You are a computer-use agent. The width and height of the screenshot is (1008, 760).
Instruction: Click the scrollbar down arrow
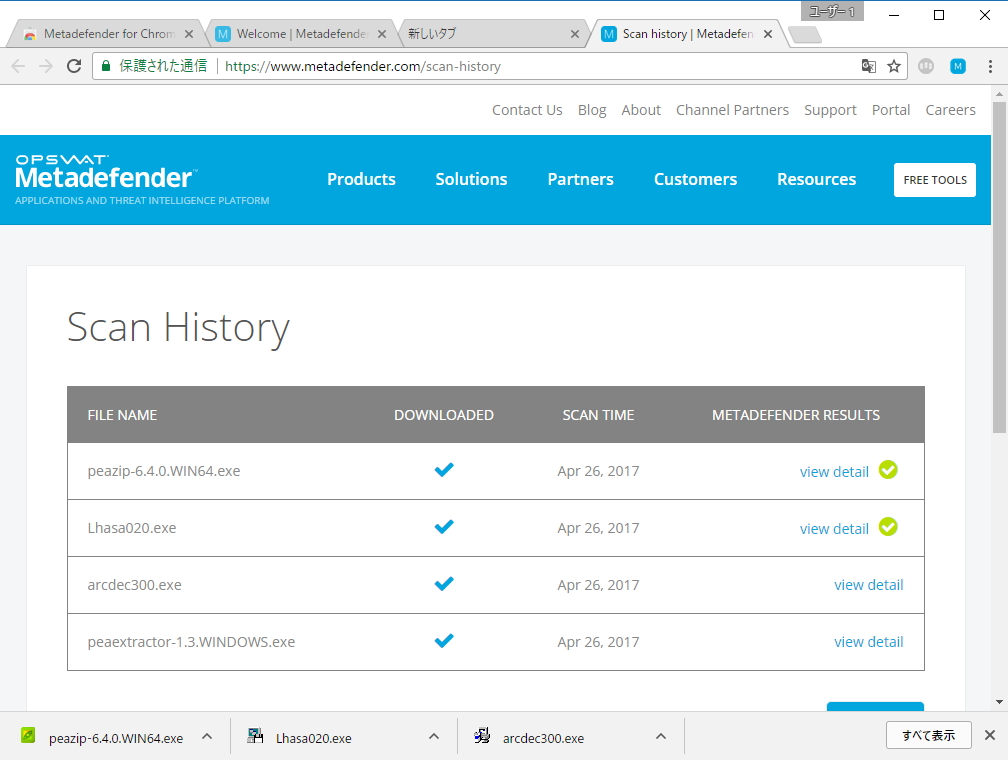(999, 702)
